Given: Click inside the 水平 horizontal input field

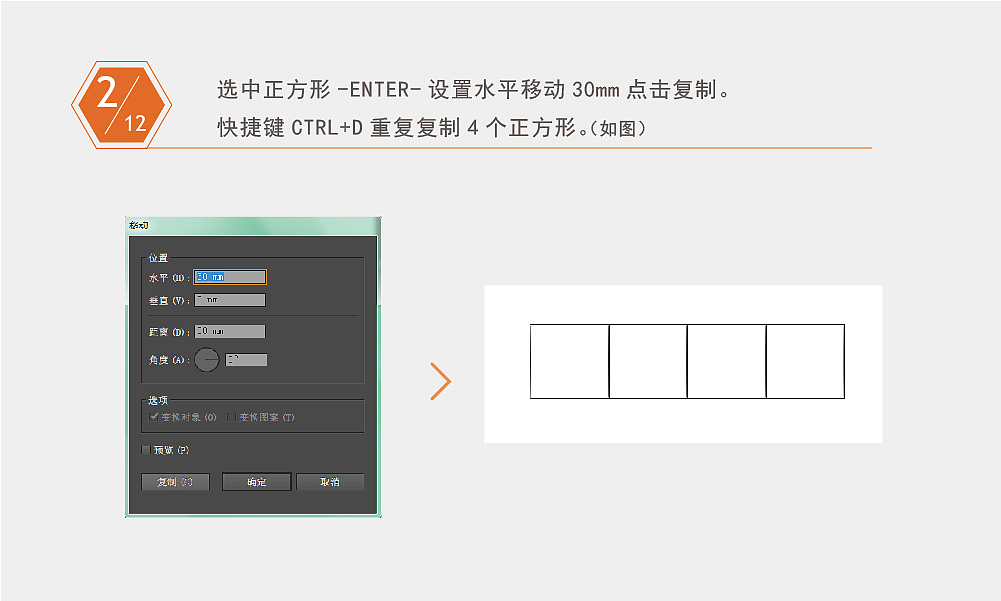Looking at the screenshot, I should pos(230,276).
